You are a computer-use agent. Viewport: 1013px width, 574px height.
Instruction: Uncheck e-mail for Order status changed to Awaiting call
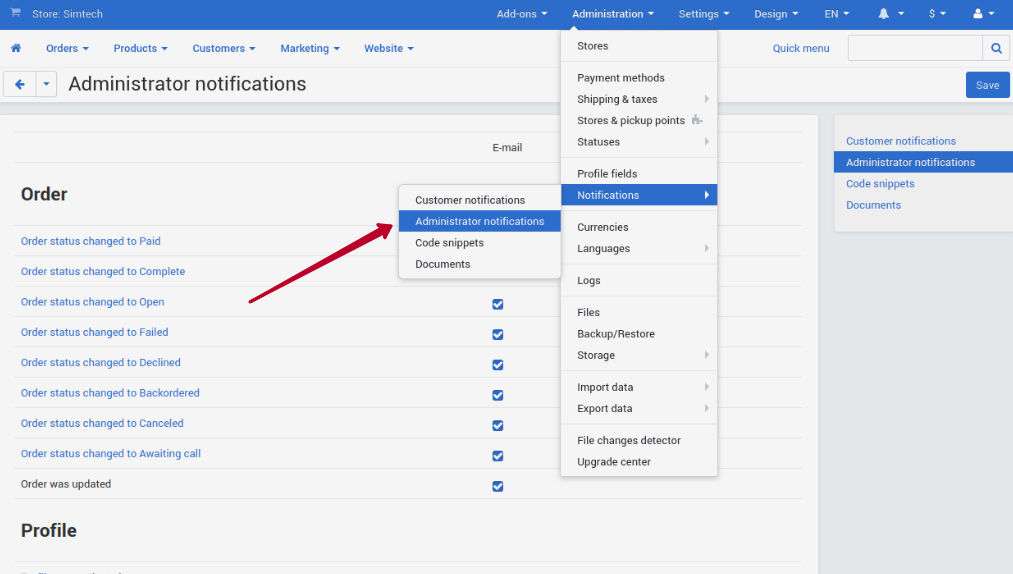click(x=497, y=456)
